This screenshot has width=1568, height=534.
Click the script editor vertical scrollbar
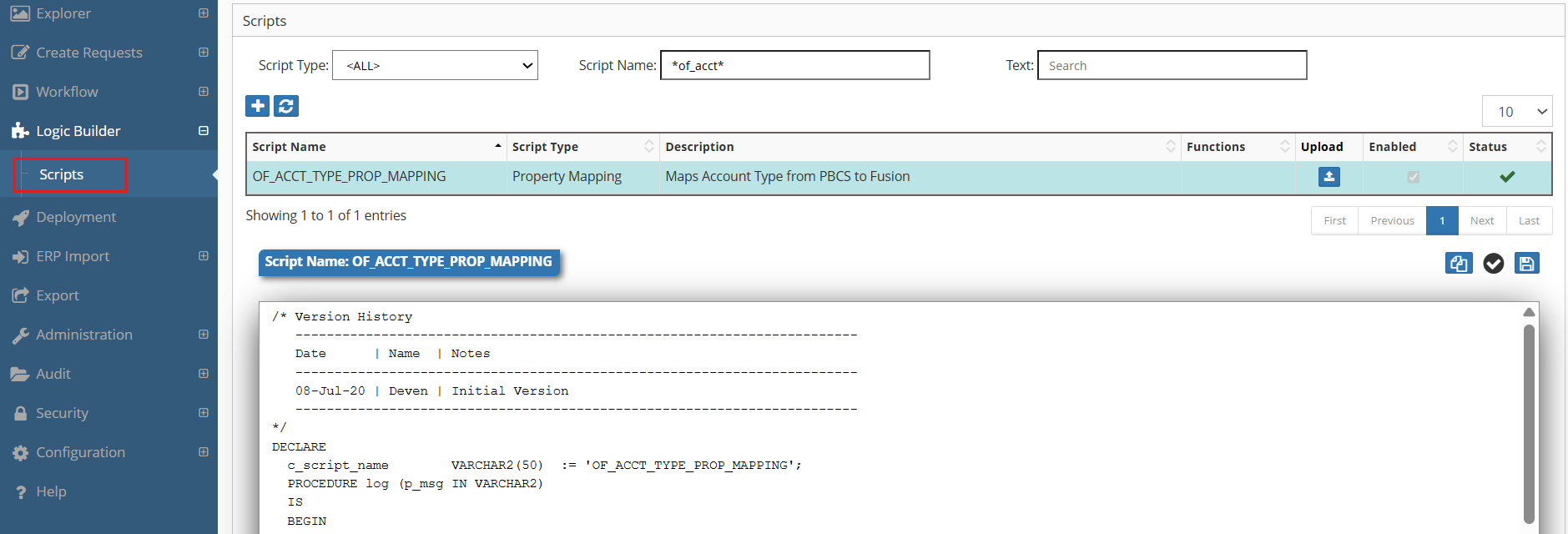(1529, 417)
